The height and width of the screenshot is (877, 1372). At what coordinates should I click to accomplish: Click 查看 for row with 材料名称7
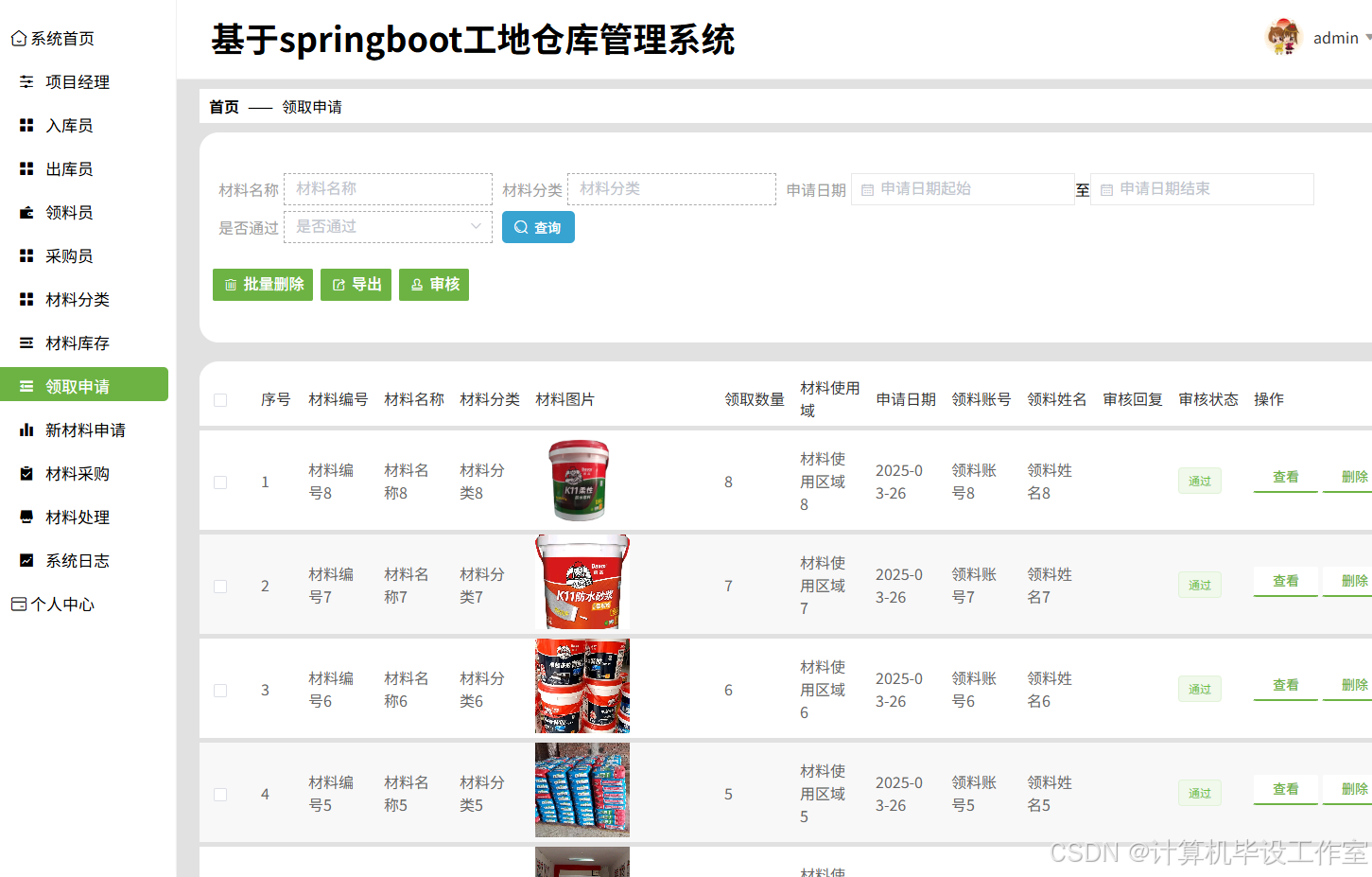(x=1286, y=582)
